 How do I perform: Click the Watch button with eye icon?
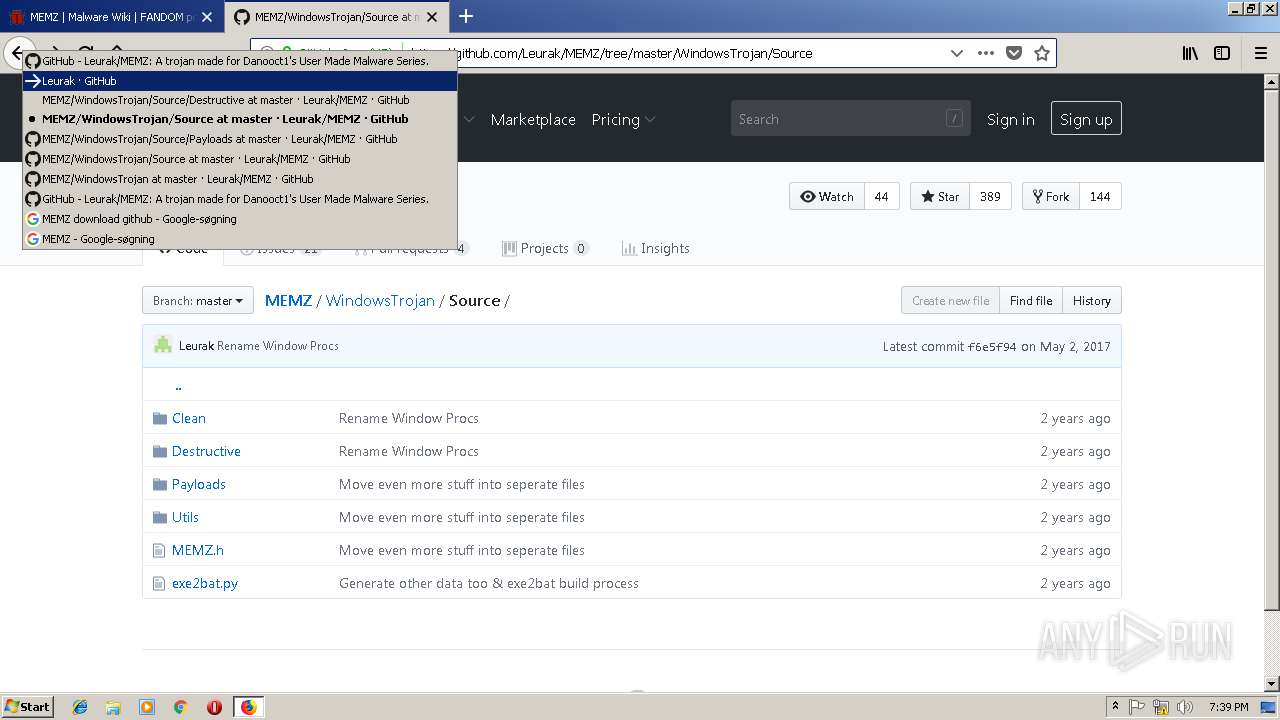(826, 197)
